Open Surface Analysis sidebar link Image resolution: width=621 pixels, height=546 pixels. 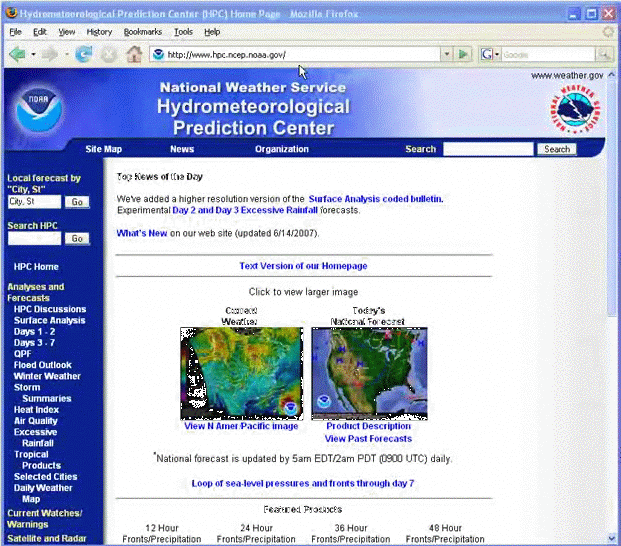point(50,320)
